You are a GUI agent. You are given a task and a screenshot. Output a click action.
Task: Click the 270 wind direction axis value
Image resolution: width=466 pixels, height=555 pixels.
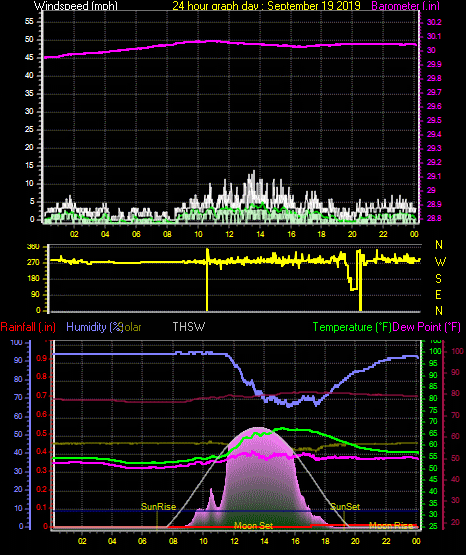pos(33,263)
